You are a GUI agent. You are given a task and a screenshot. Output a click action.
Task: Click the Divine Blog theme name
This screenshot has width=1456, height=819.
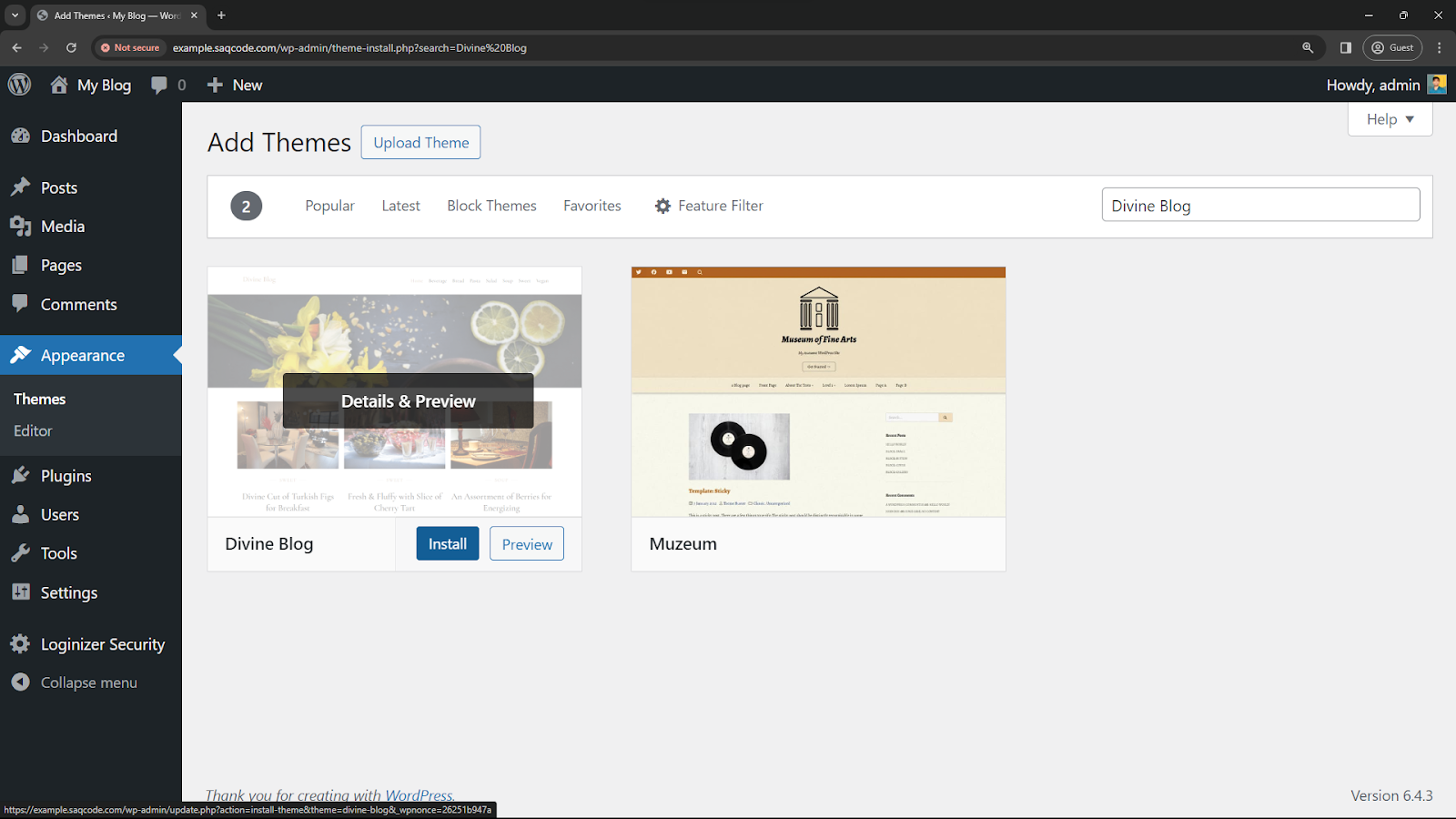click(x=268, y=543)
